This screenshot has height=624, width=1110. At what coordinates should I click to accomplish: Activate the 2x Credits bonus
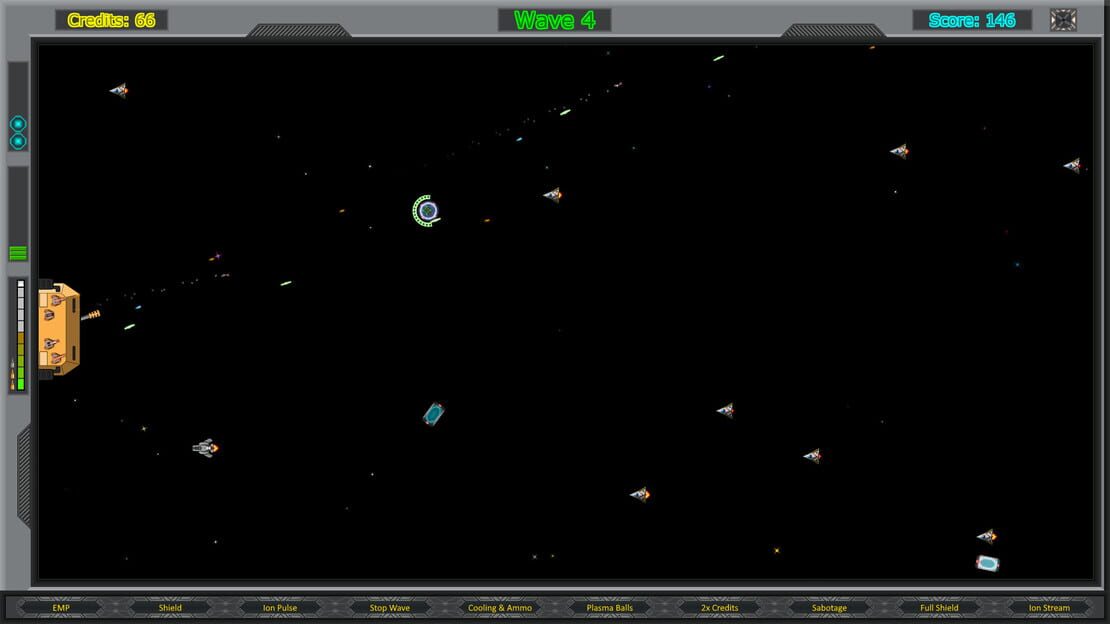719,608
